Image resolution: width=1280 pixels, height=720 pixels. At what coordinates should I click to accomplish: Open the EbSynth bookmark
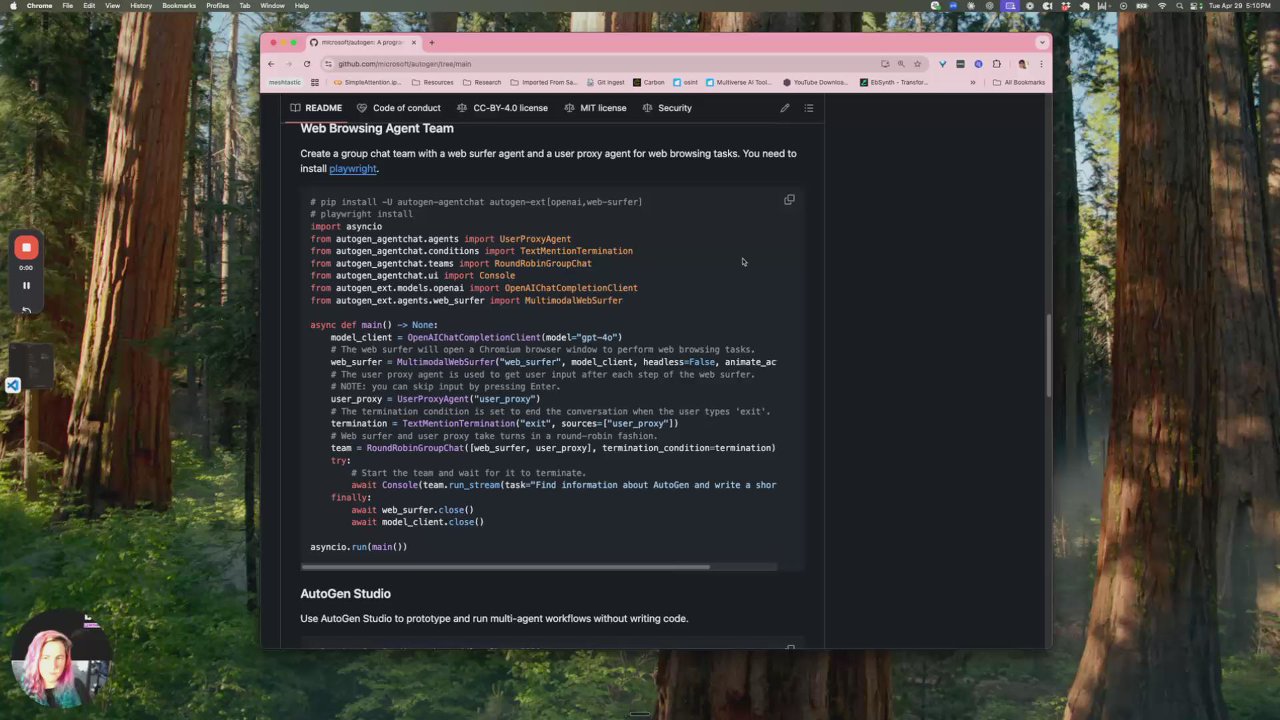pos(894,83)
